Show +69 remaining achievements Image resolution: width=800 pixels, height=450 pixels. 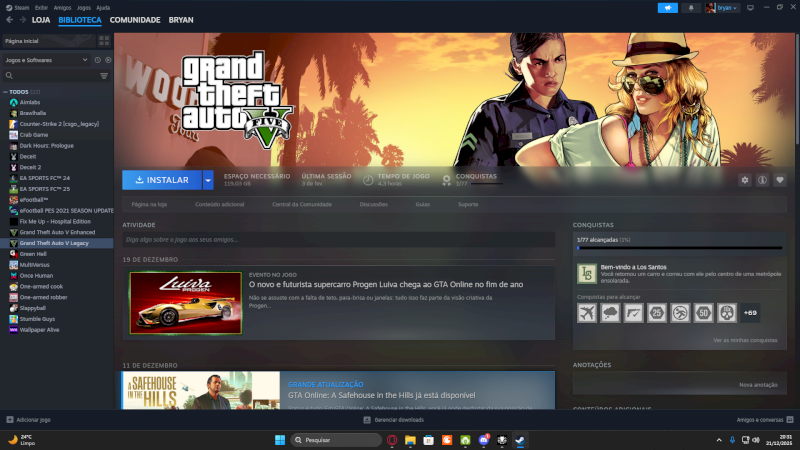[750, 313]
